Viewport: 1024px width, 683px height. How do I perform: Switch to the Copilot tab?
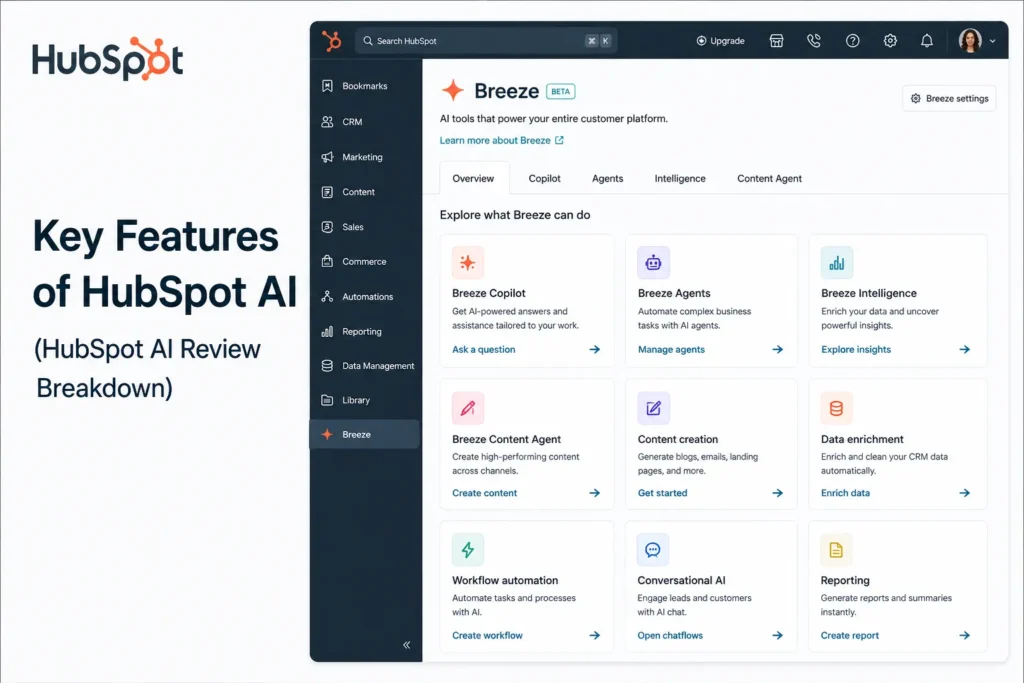[544, 178]
